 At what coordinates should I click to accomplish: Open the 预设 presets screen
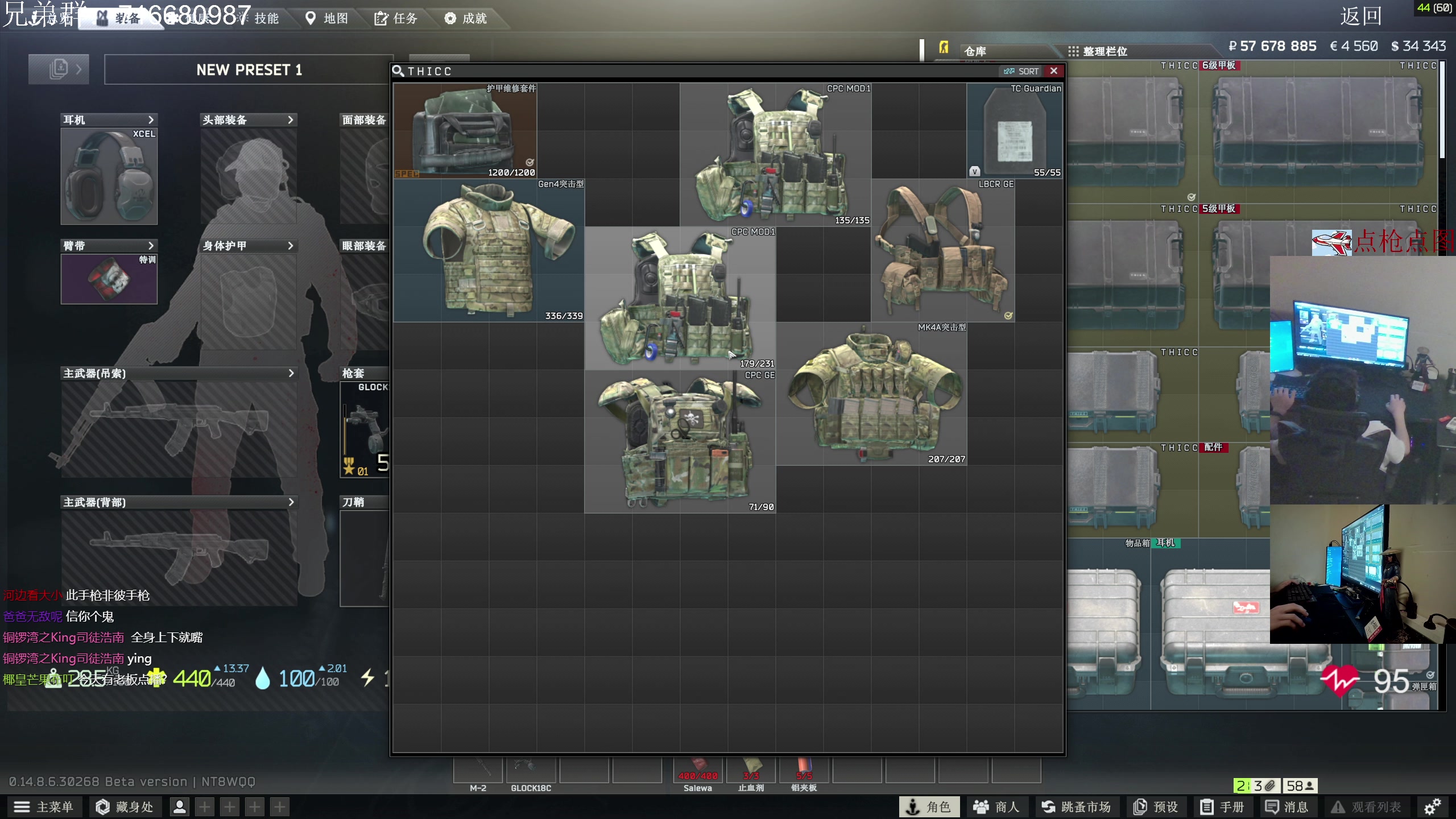pyautogui.click(x=1156, y=806)
